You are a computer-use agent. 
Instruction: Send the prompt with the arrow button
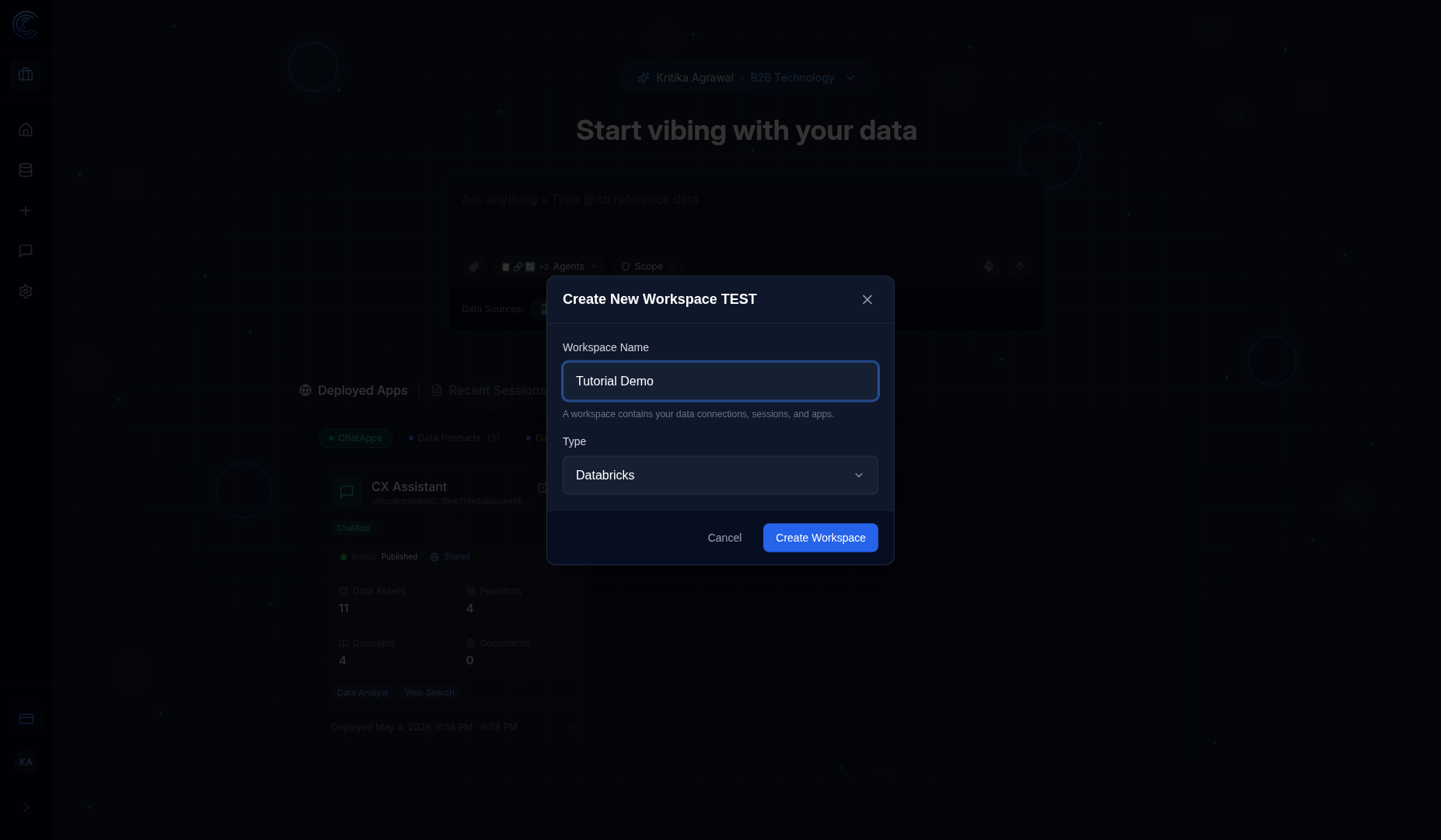click(x=1020, y=267)
